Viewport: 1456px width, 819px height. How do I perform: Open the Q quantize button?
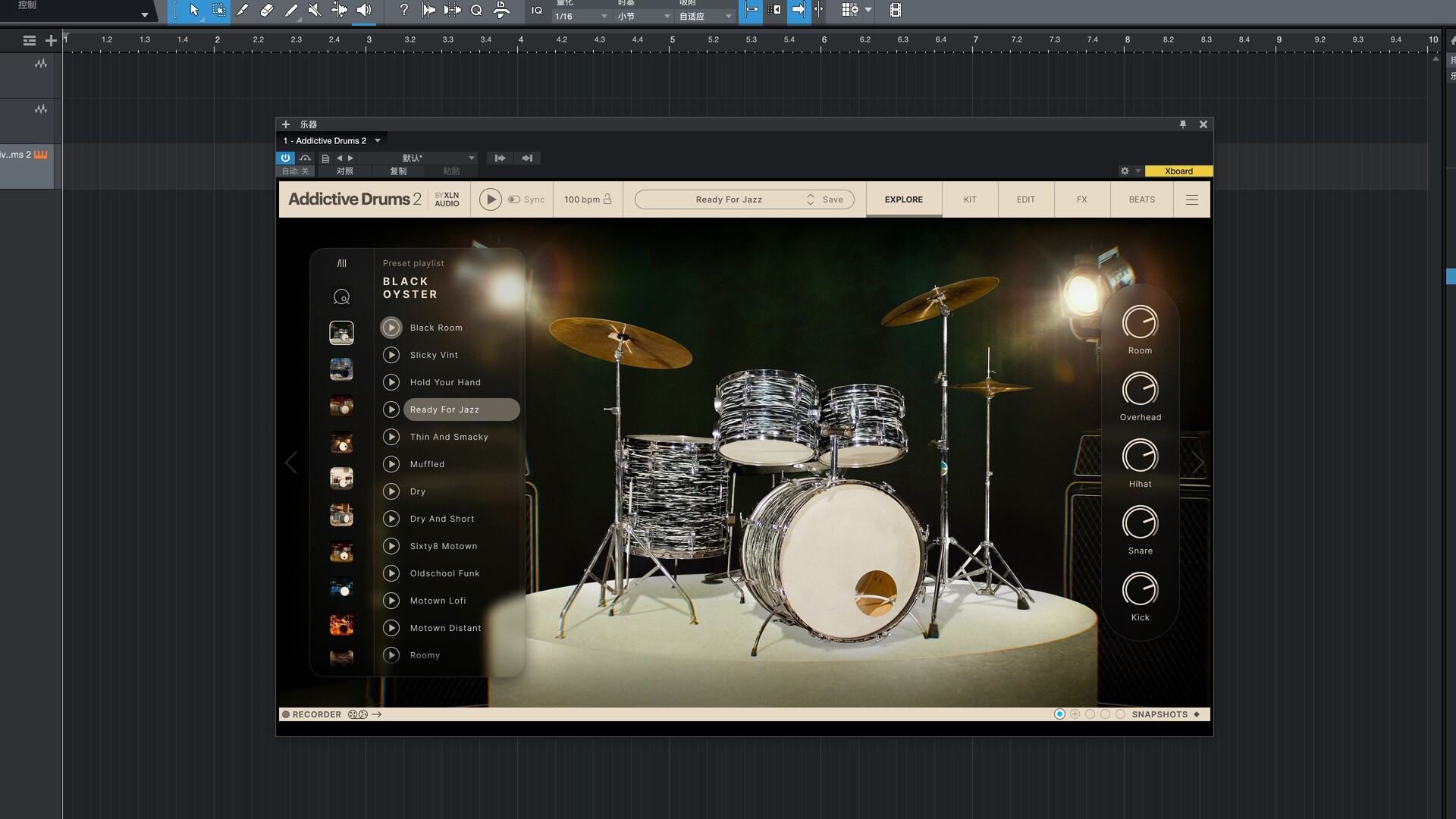[476, 10]
